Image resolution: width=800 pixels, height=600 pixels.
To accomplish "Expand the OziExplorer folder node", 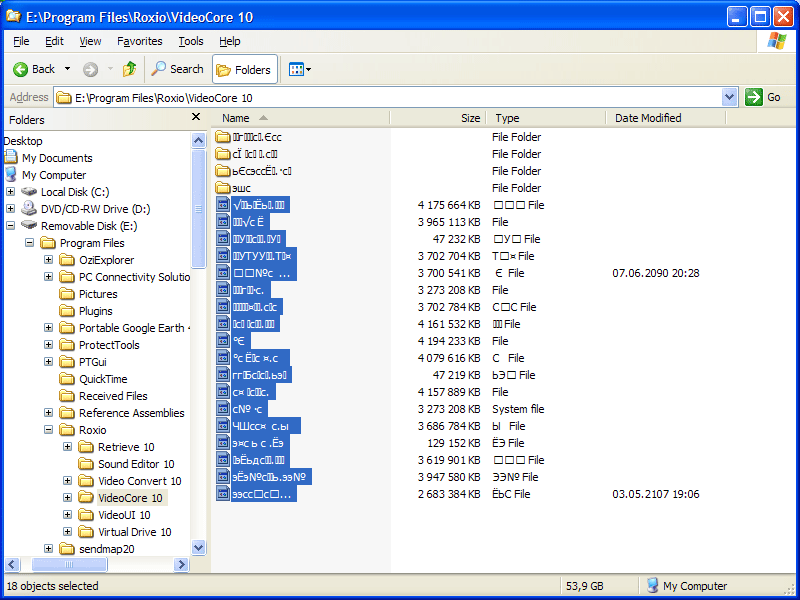I will click(x=48, y=260).
